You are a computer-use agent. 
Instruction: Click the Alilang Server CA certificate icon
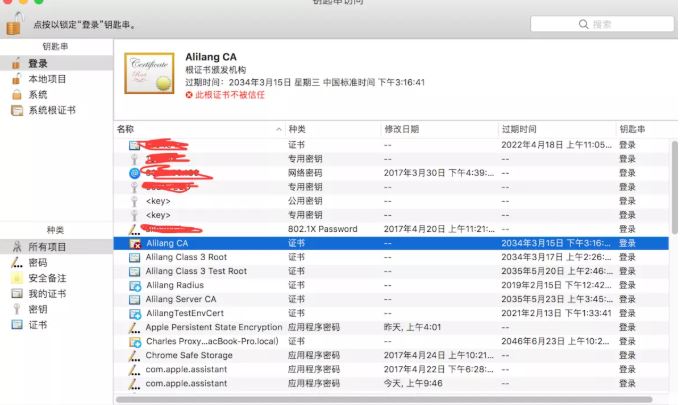point(134,299)
